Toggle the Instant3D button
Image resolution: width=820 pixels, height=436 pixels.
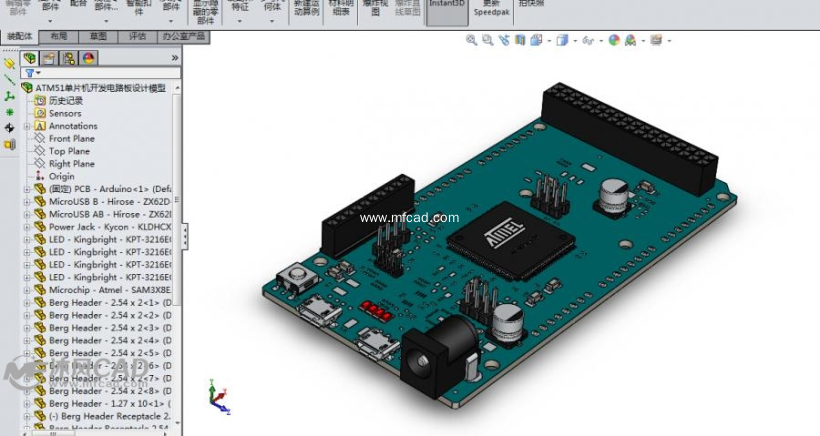point(447,12)
